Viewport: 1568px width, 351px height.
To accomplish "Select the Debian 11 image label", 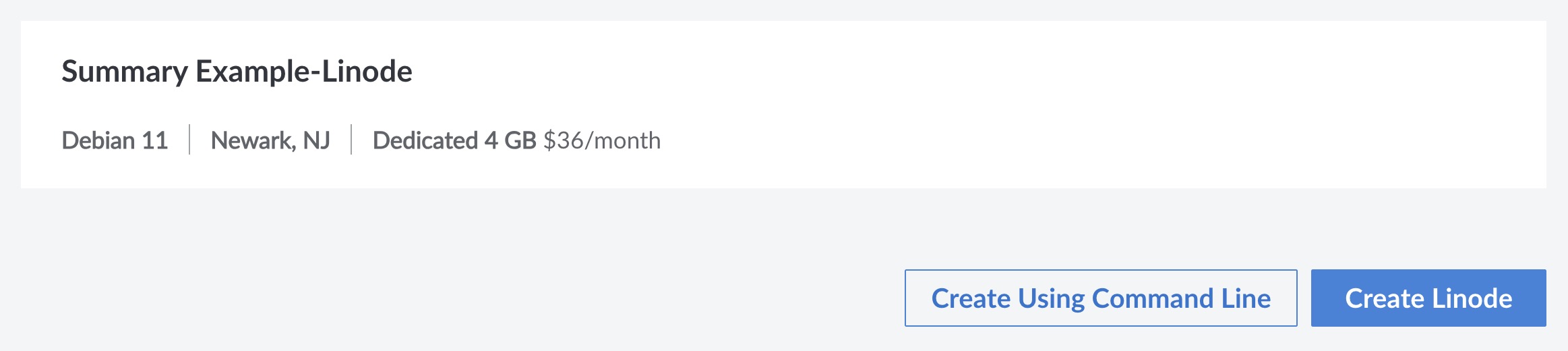I will click(x=115, y=140).
